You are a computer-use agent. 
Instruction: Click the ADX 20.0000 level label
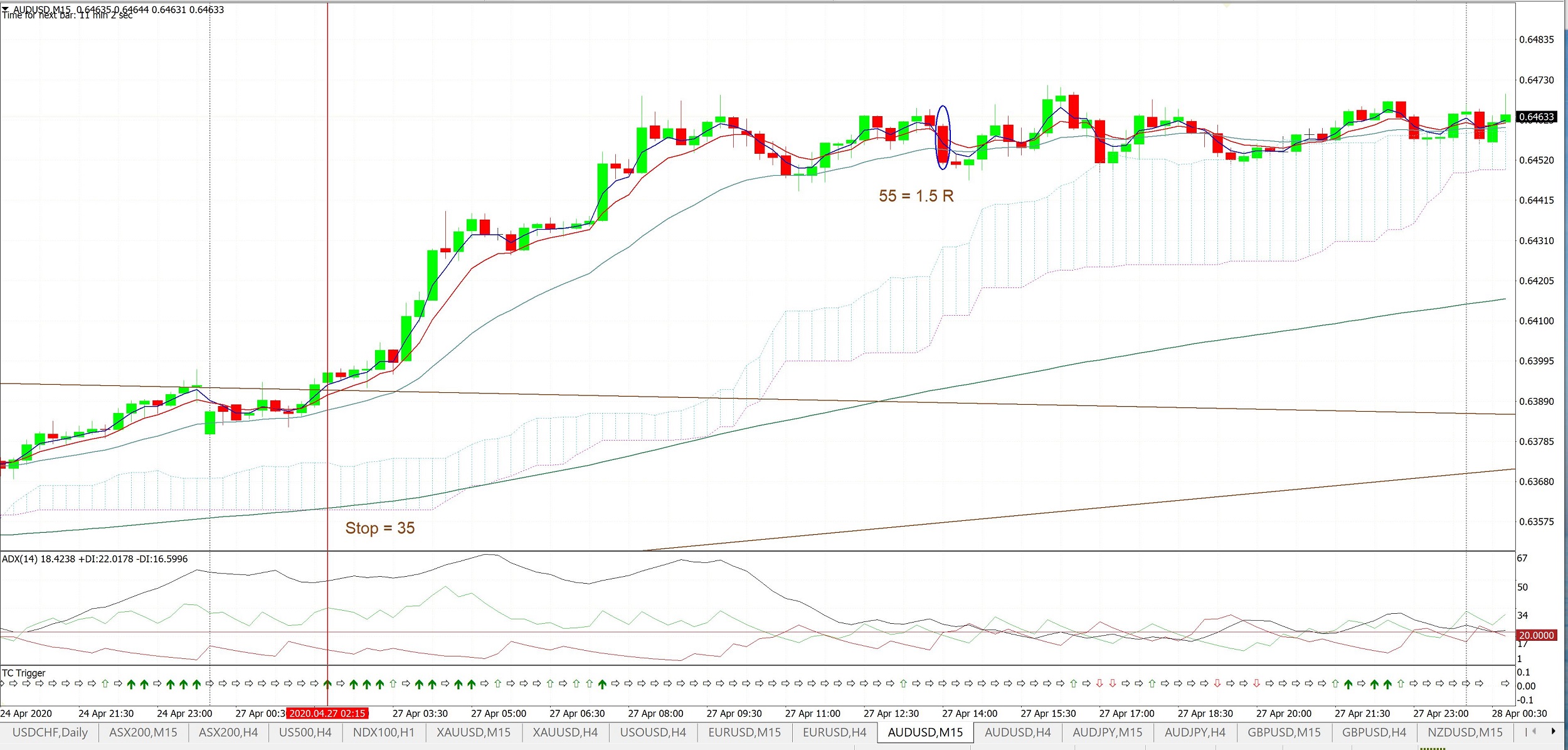tap(1536, 635)
